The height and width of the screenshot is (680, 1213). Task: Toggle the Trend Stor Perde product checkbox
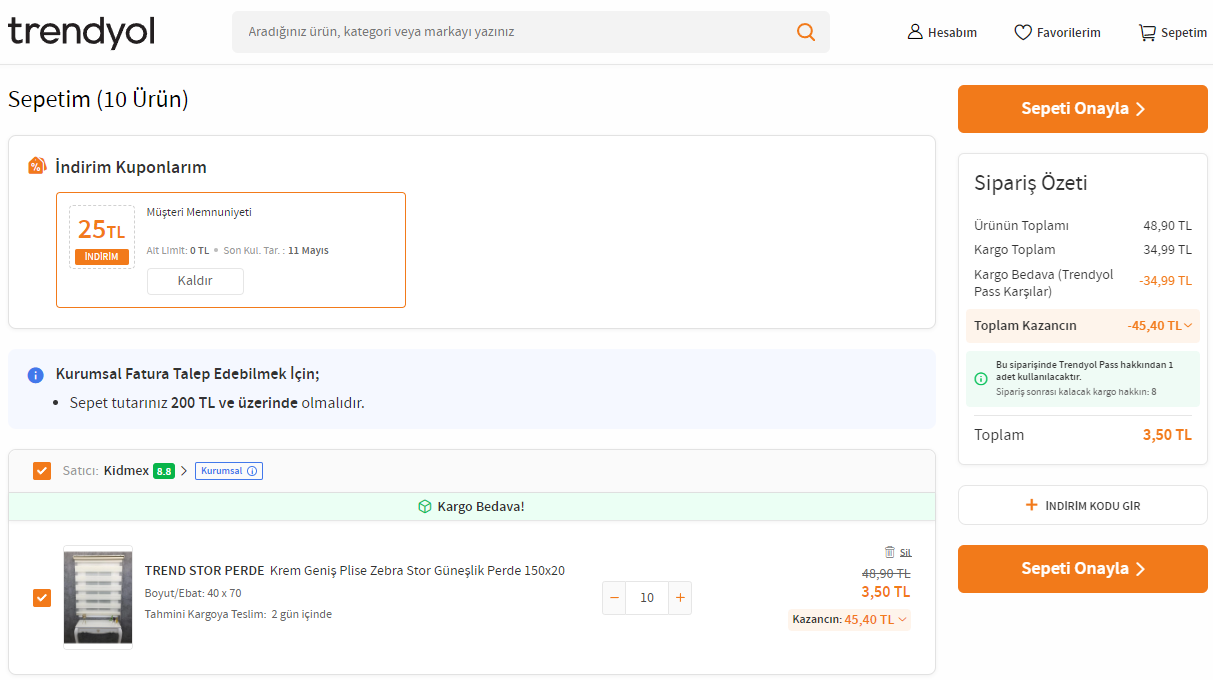42,598
